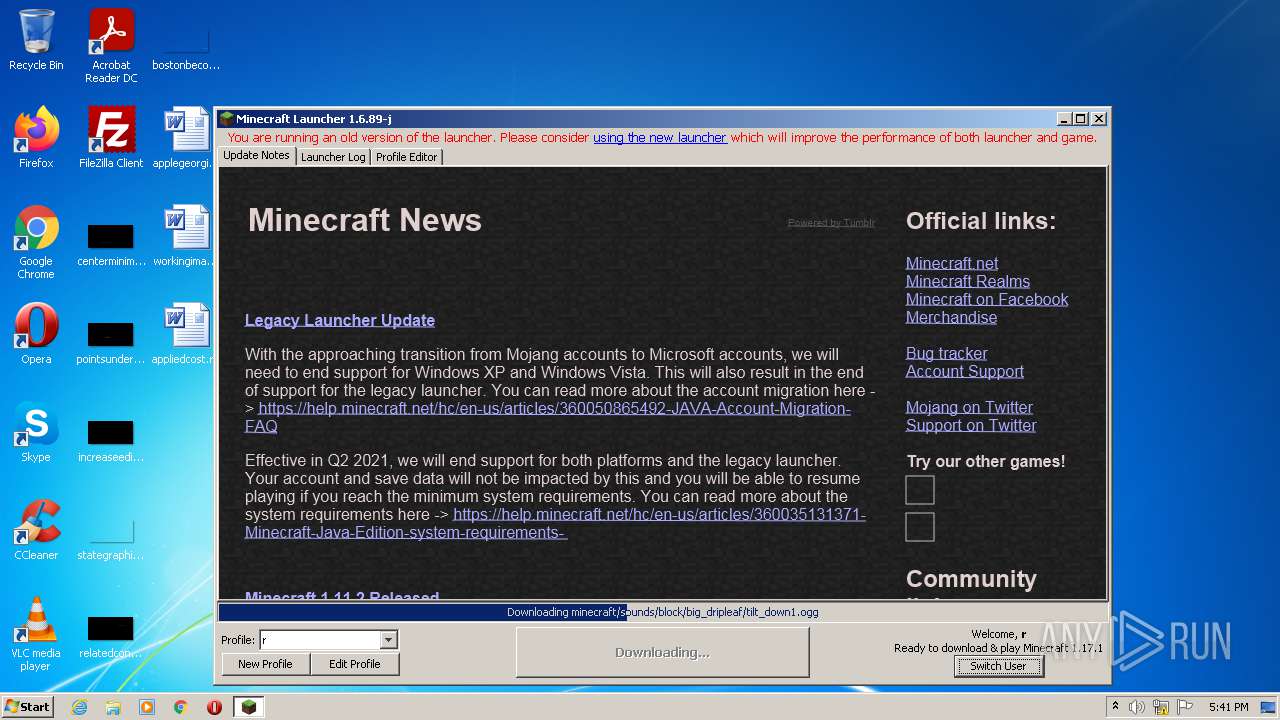
Task: Open Minecraft on Facebook link
Action: 987,299
